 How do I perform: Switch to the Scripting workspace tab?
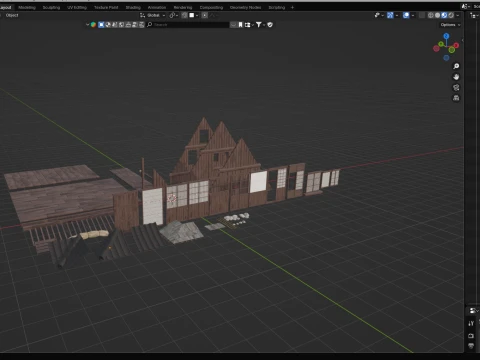[x=277, y=7]
